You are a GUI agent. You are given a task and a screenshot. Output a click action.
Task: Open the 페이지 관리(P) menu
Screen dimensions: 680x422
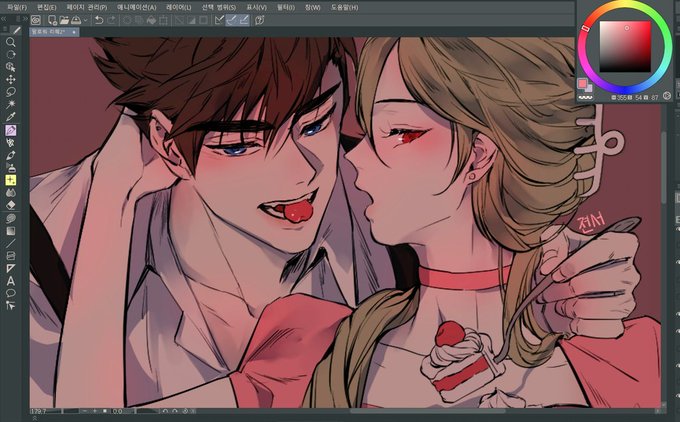[x=87, y=7]
